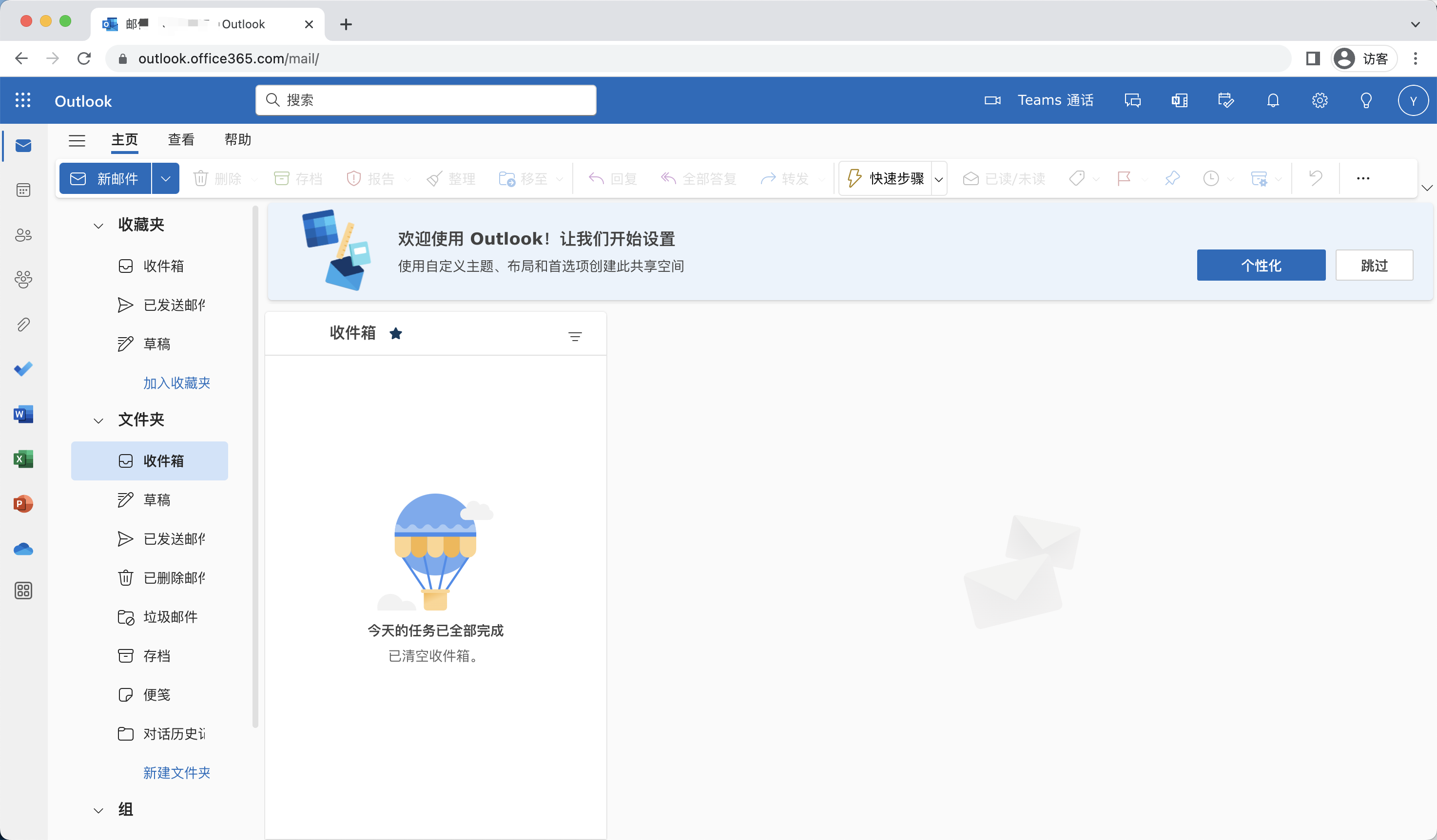Launch Word from the left app rail

(x=23, y=414)
